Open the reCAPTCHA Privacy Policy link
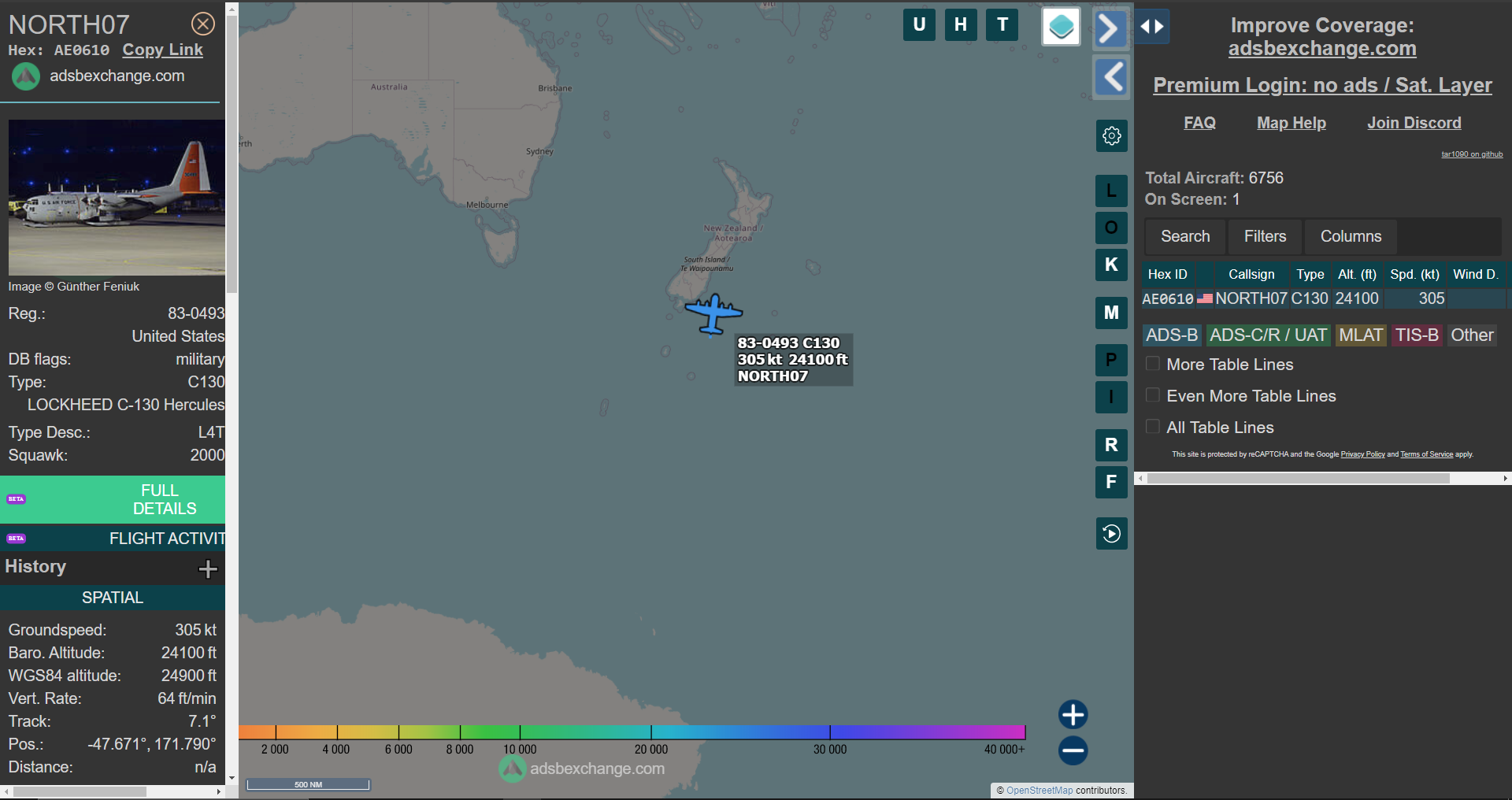Screen dimensions: 1512x800 pyautogui.click(x=1362, y=454)
